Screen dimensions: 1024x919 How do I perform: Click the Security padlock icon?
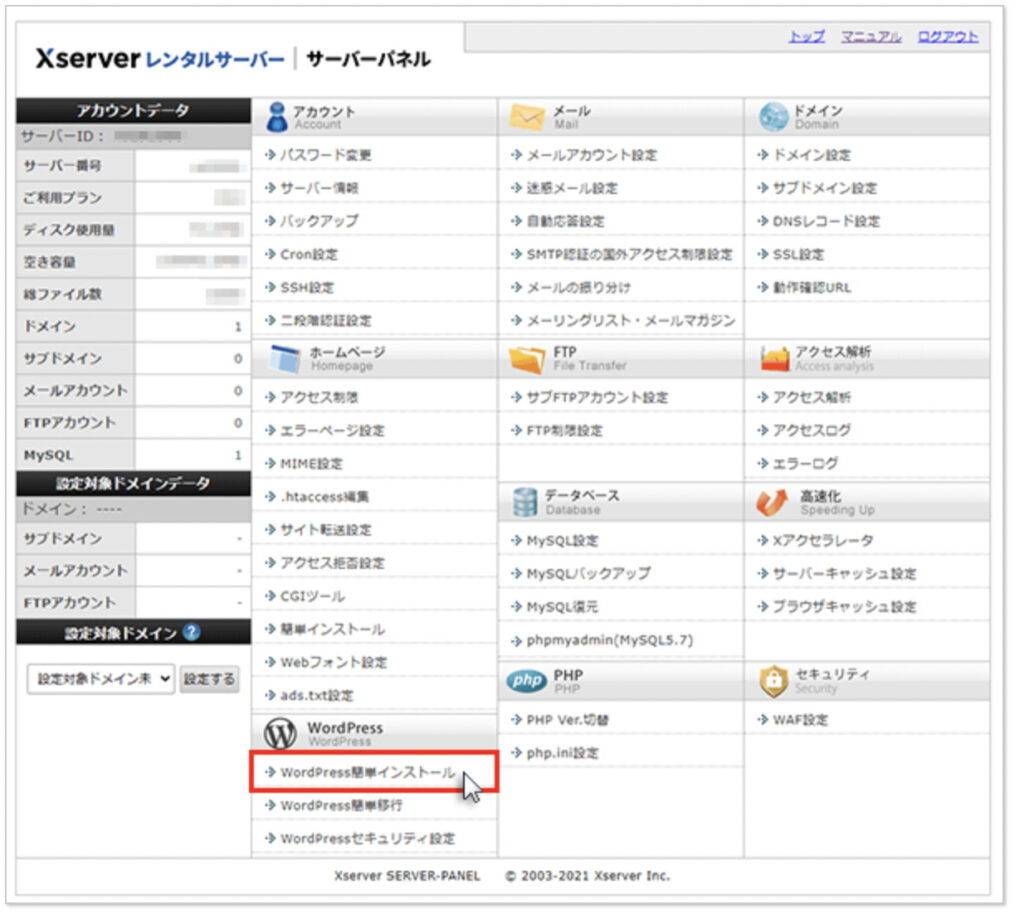[774, 681]
